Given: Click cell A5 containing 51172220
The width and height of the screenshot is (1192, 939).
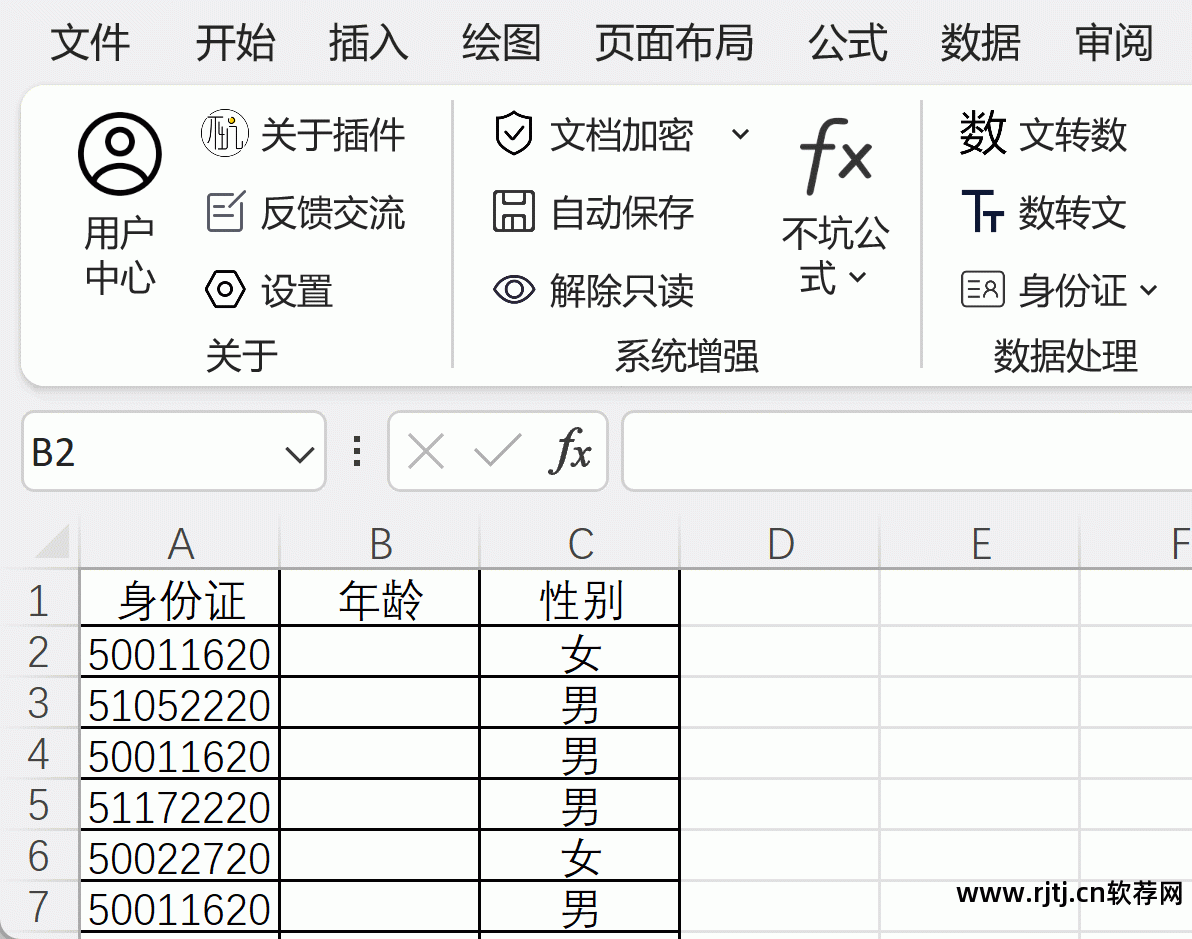Looking at the screenshot, I should (180, 804).
